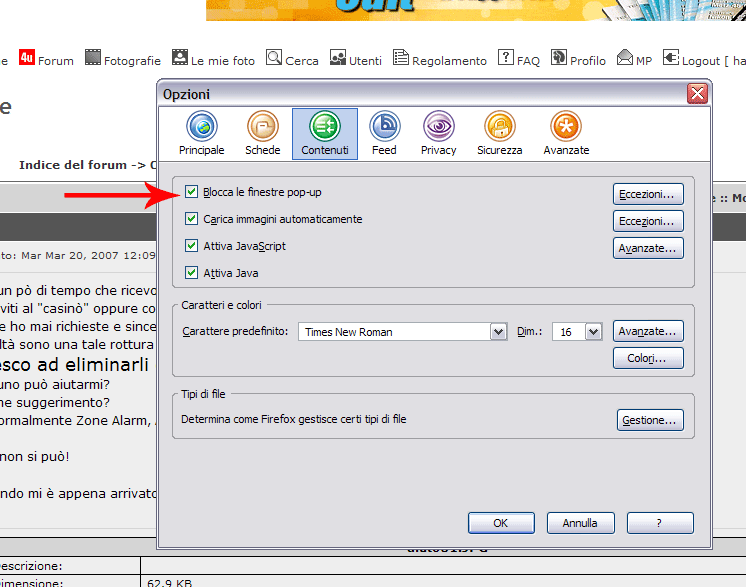Uncheck Blocca le finestre pop-up
The image size is (746, 587).
pyautogui.click(x=191, y=192)
